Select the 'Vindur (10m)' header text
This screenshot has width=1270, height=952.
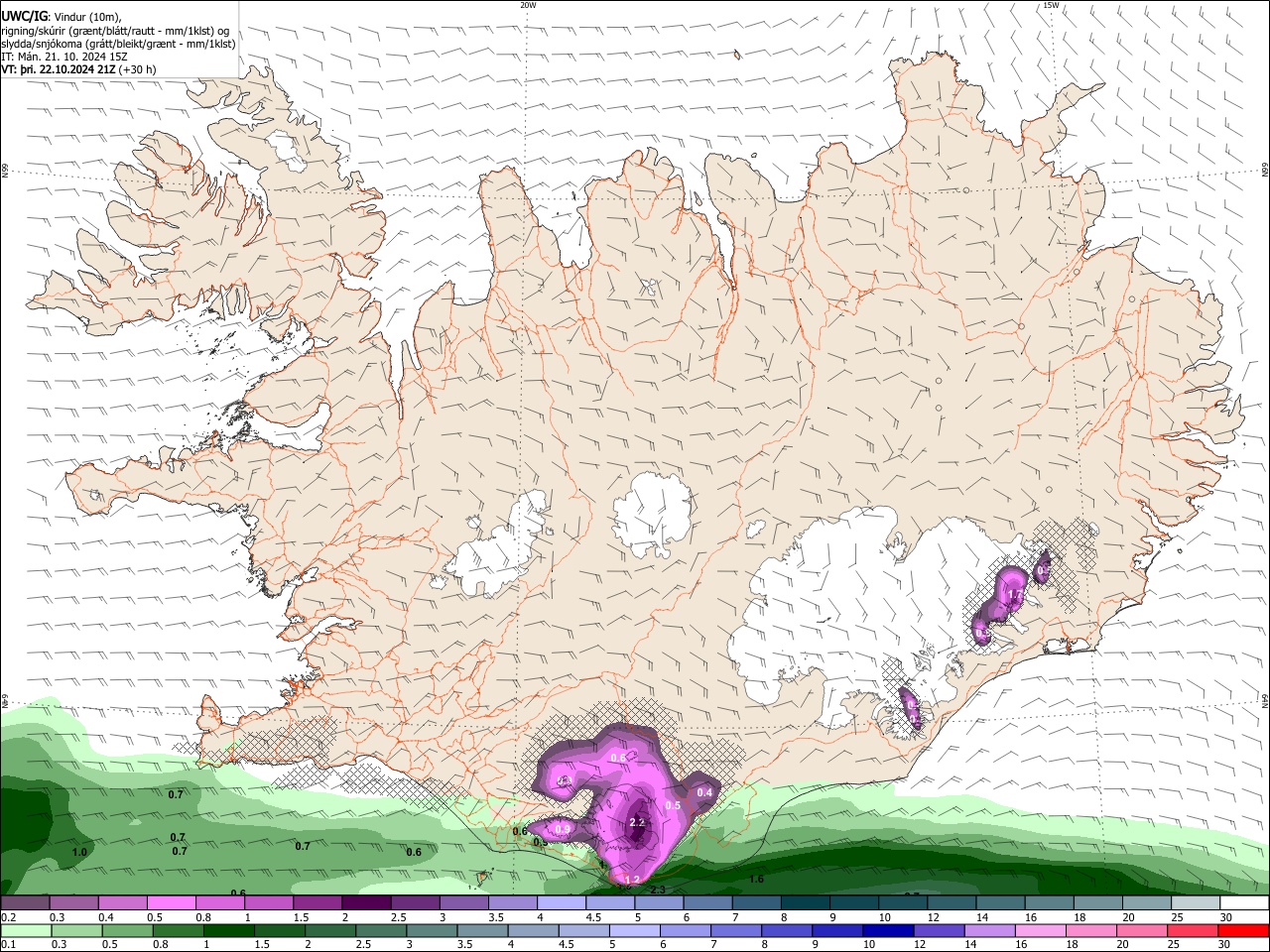pyautogui.click(x=87, y=17)
